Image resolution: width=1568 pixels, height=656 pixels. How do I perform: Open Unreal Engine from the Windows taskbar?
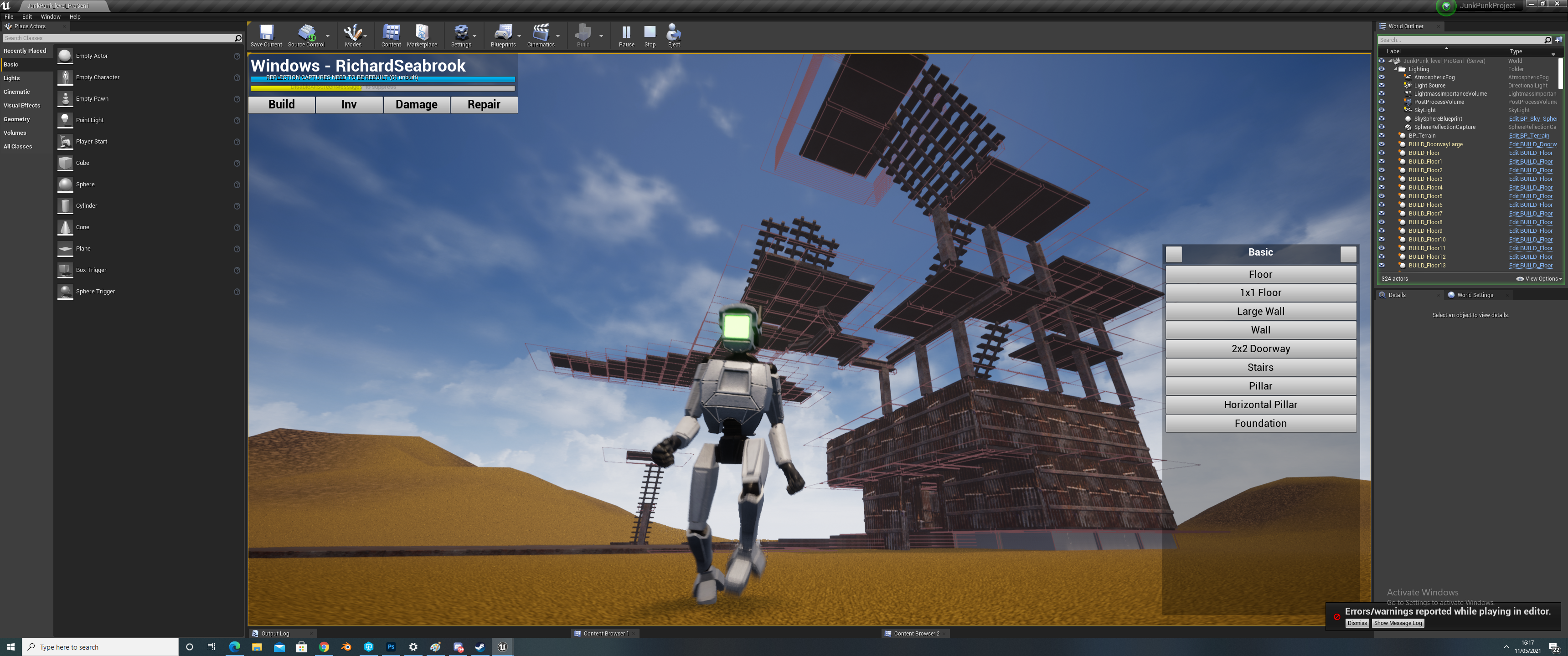[x=502, y=647]
